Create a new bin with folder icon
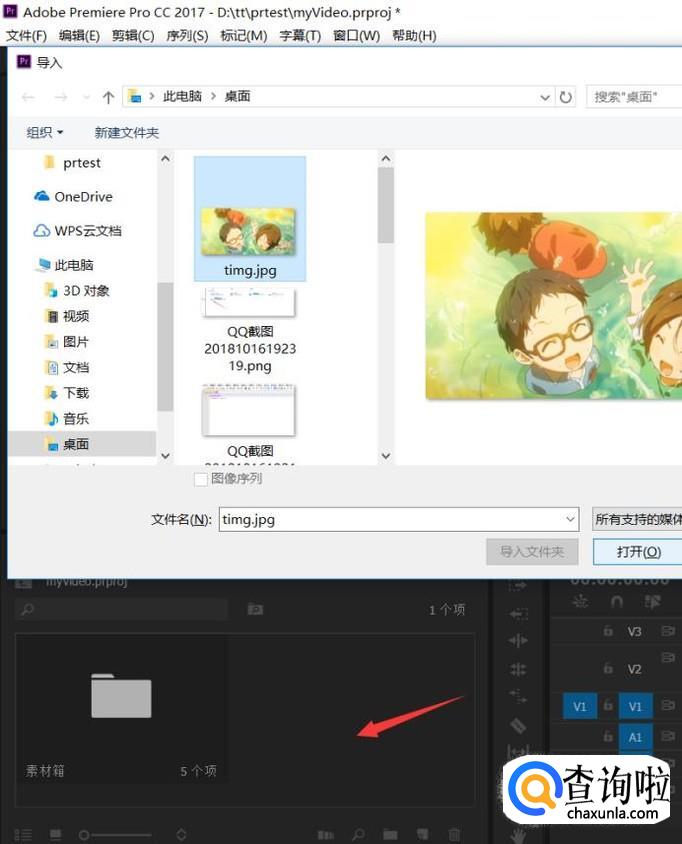The width and height of the screenshot is (682, 844). 390,835
